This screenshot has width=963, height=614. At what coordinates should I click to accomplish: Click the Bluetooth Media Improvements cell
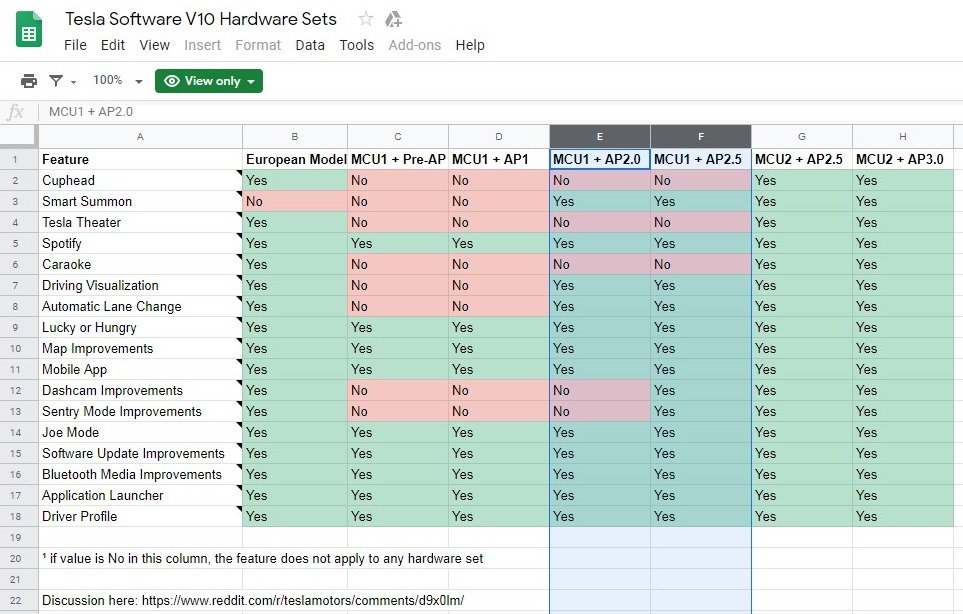[140, 474]
